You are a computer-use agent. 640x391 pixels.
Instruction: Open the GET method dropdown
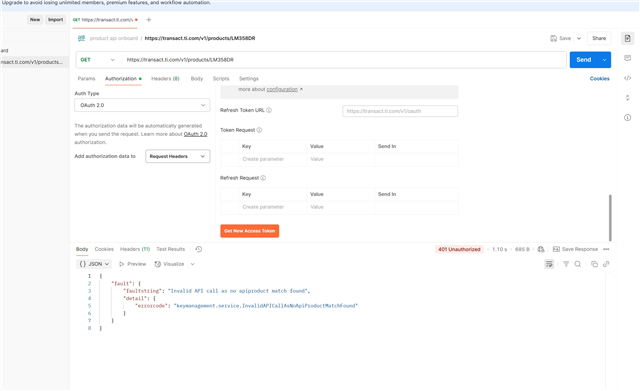(98, 60)
